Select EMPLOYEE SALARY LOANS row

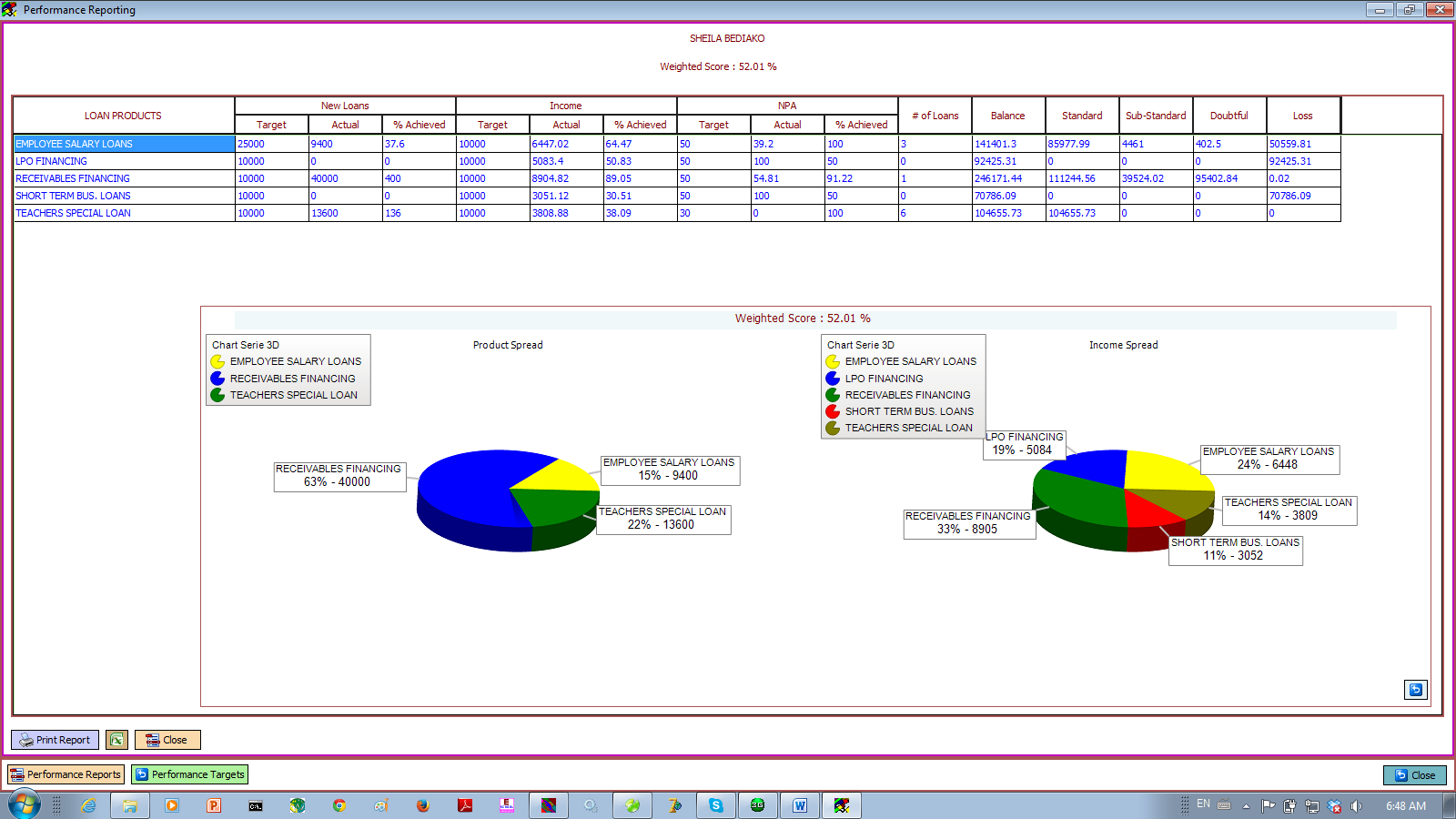[x=677, y=144]
